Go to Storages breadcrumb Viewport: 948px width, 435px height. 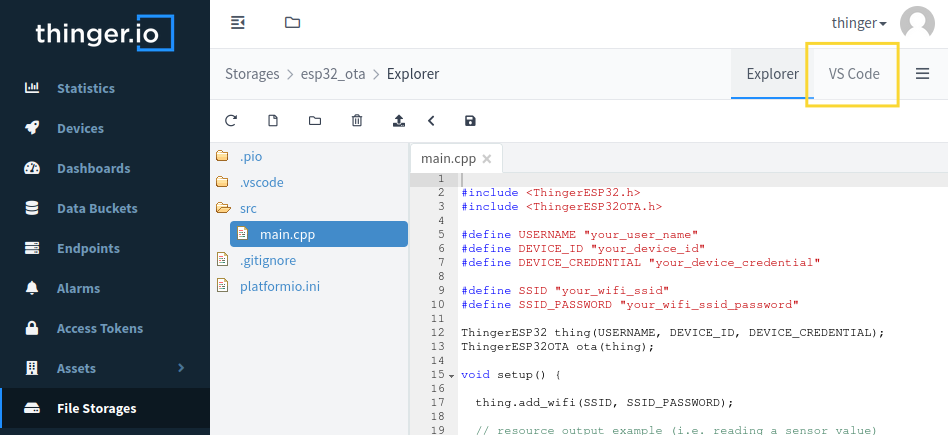[252, 74]
